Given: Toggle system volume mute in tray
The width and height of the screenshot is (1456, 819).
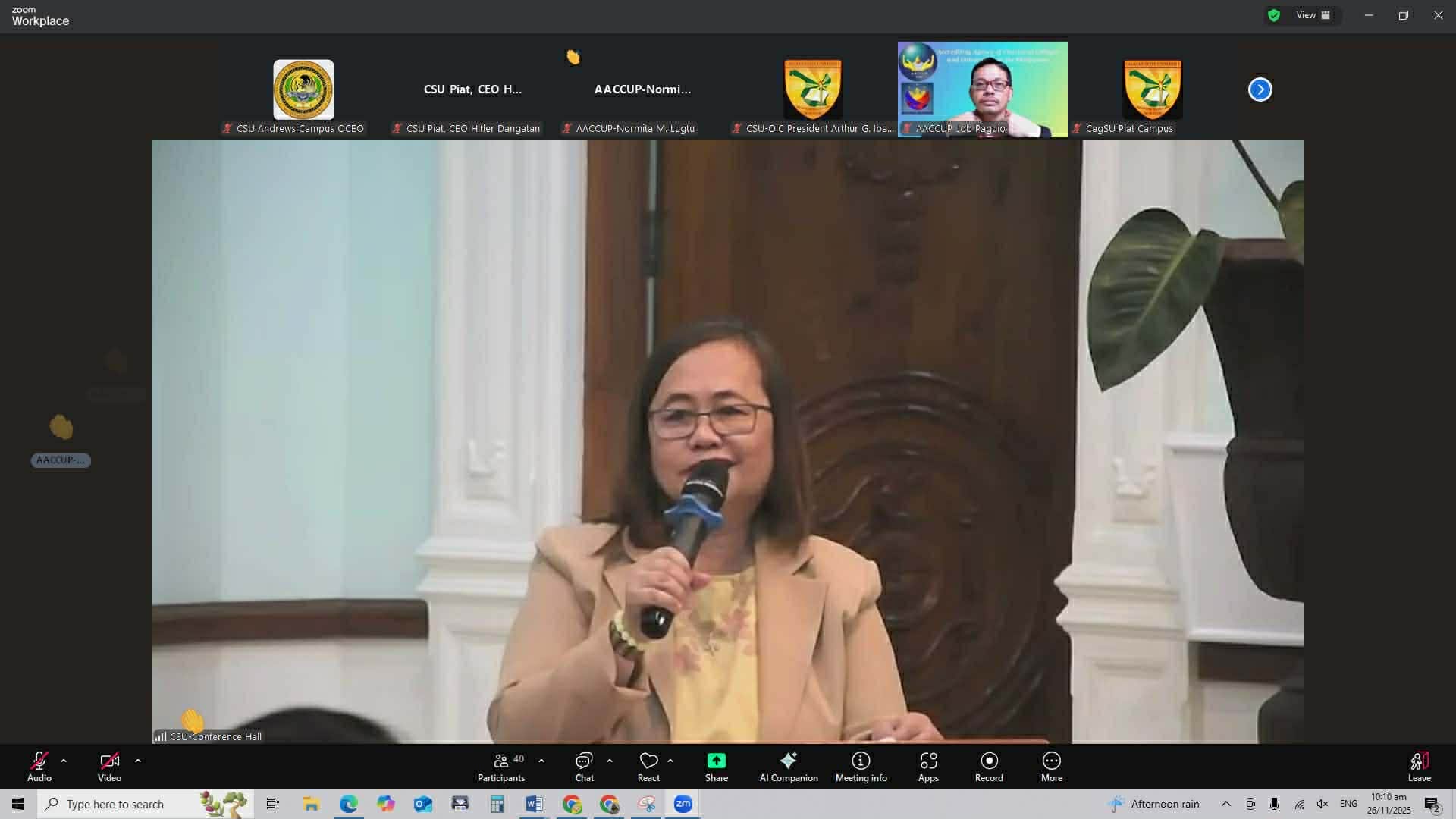Looking at the screenshot, I should (x=1323, y=804).
